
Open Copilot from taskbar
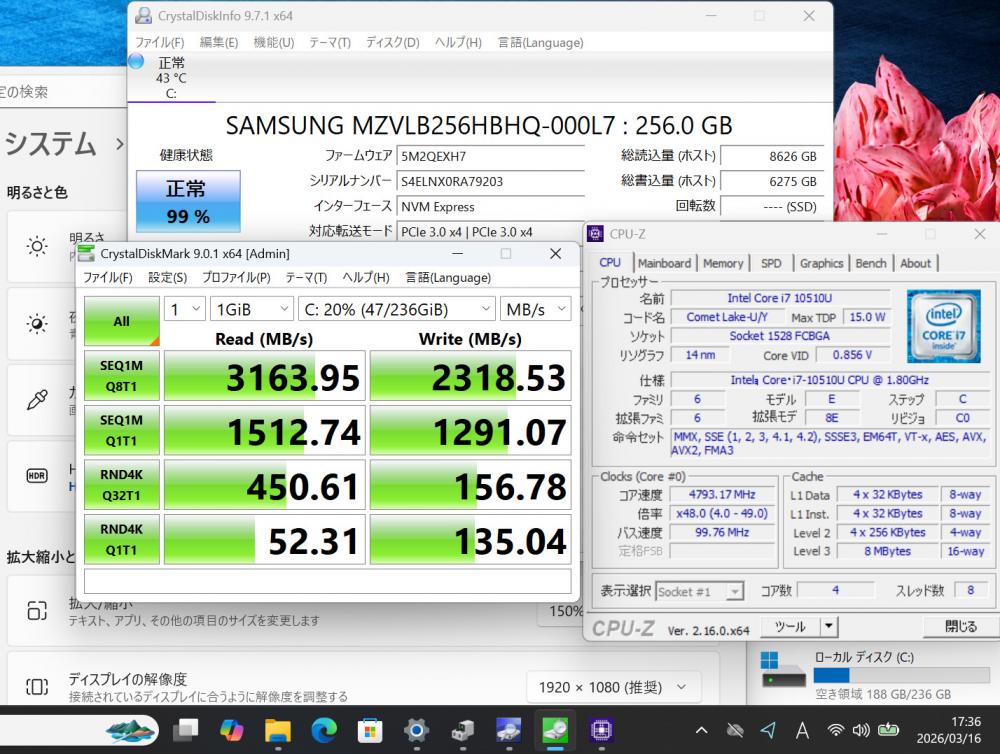coord(232,730)
